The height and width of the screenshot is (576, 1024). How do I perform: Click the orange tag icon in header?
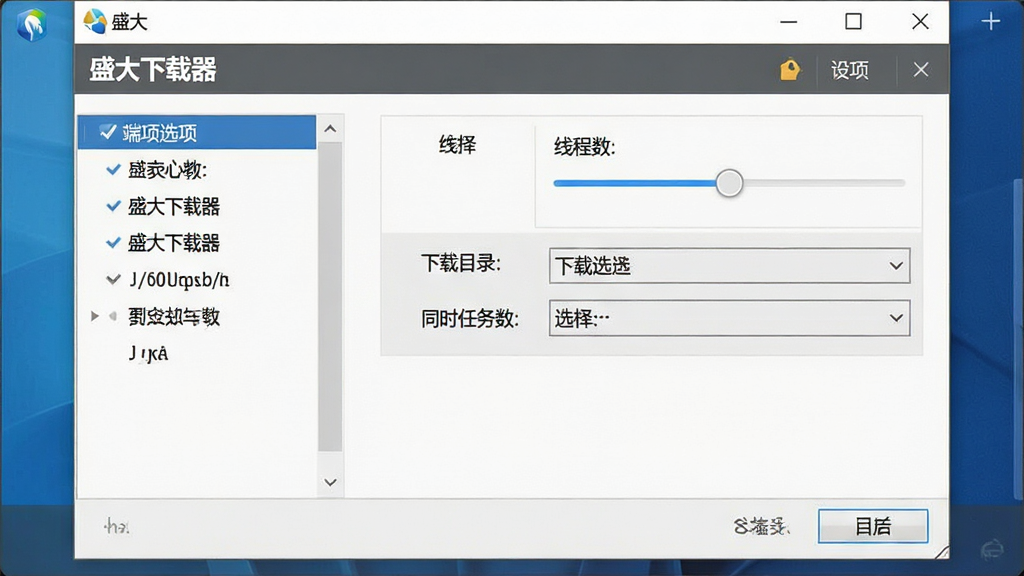pyautogui.click(x=790, y=69)
